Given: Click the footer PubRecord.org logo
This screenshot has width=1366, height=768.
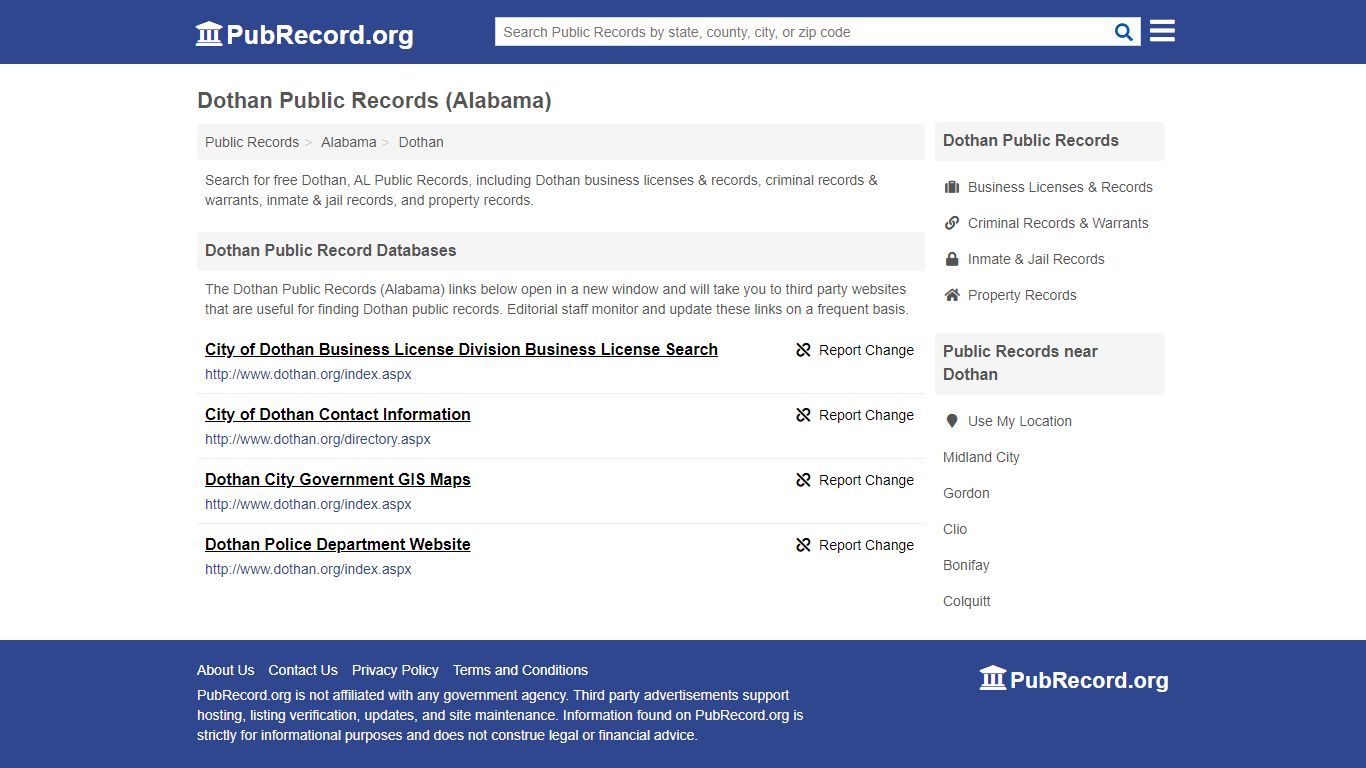Looking at the screenshot, I should coord(1074,680).
